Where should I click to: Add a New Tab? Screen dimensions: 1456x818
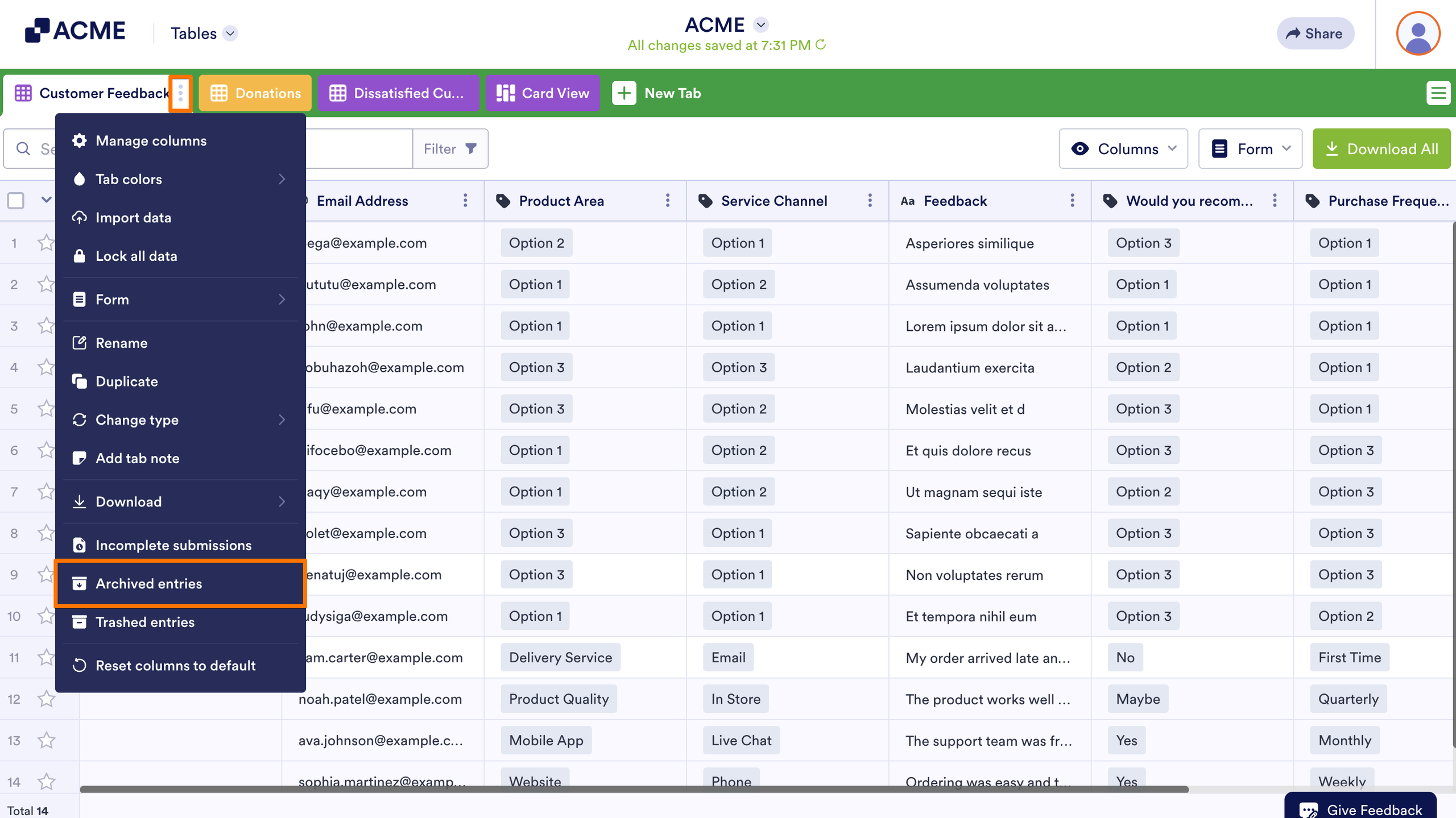point(656,93)
